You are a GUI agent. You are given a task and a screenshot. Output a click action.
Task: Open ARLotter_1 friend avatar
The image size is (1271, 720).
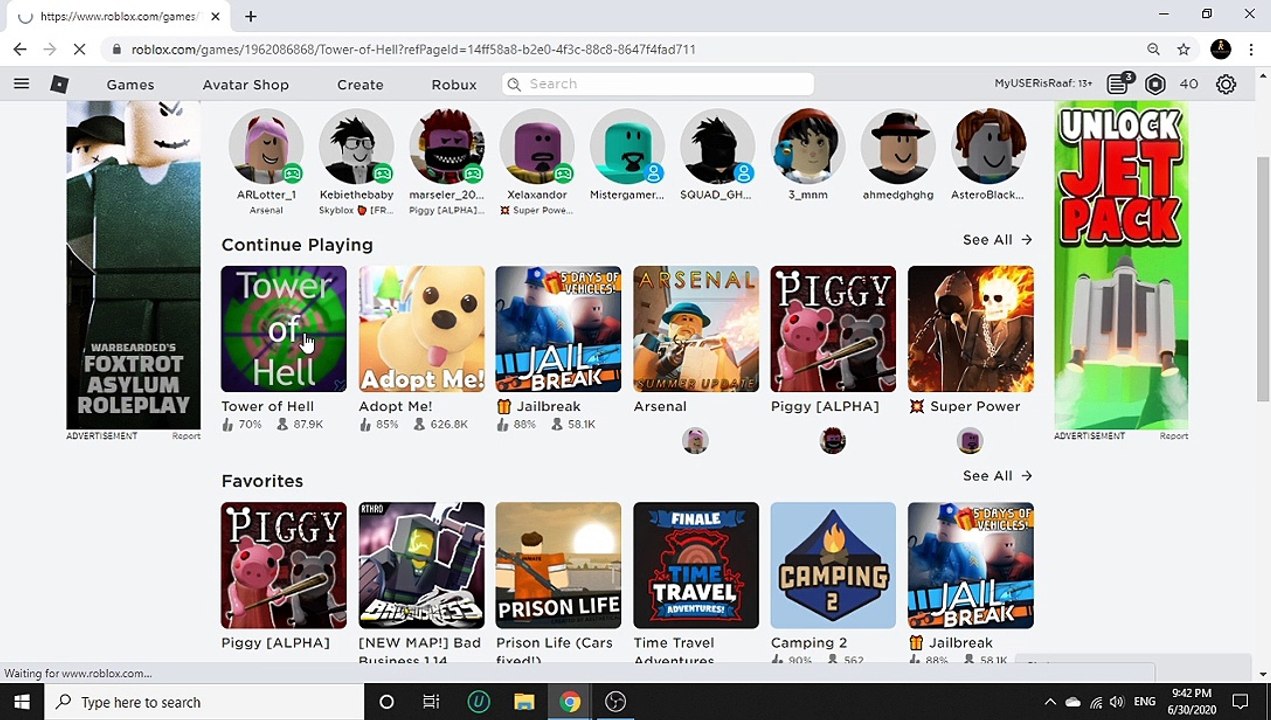coord(266,148)
